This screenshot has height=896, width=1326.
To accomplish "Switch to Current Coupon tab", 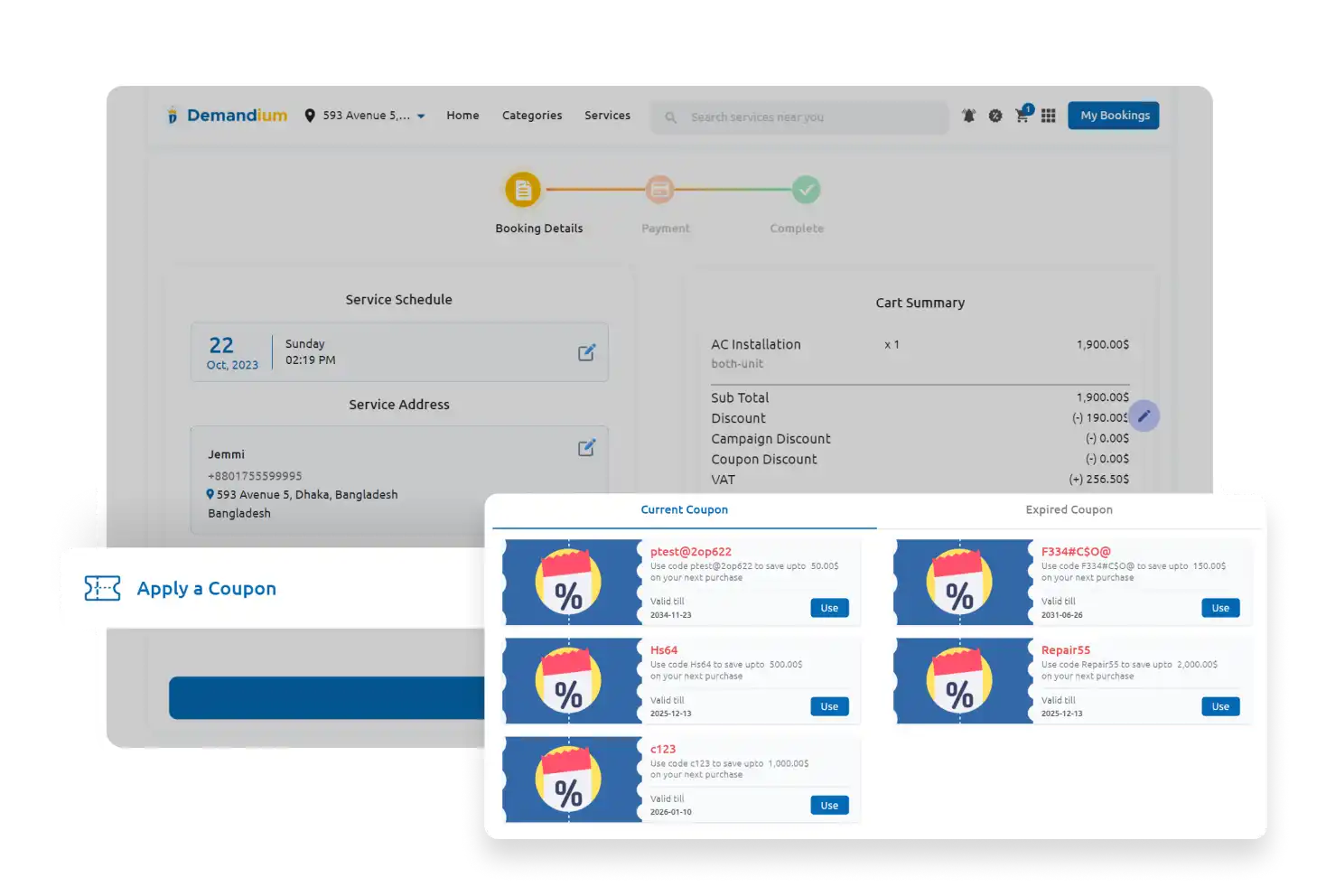I will click(685, 510).
